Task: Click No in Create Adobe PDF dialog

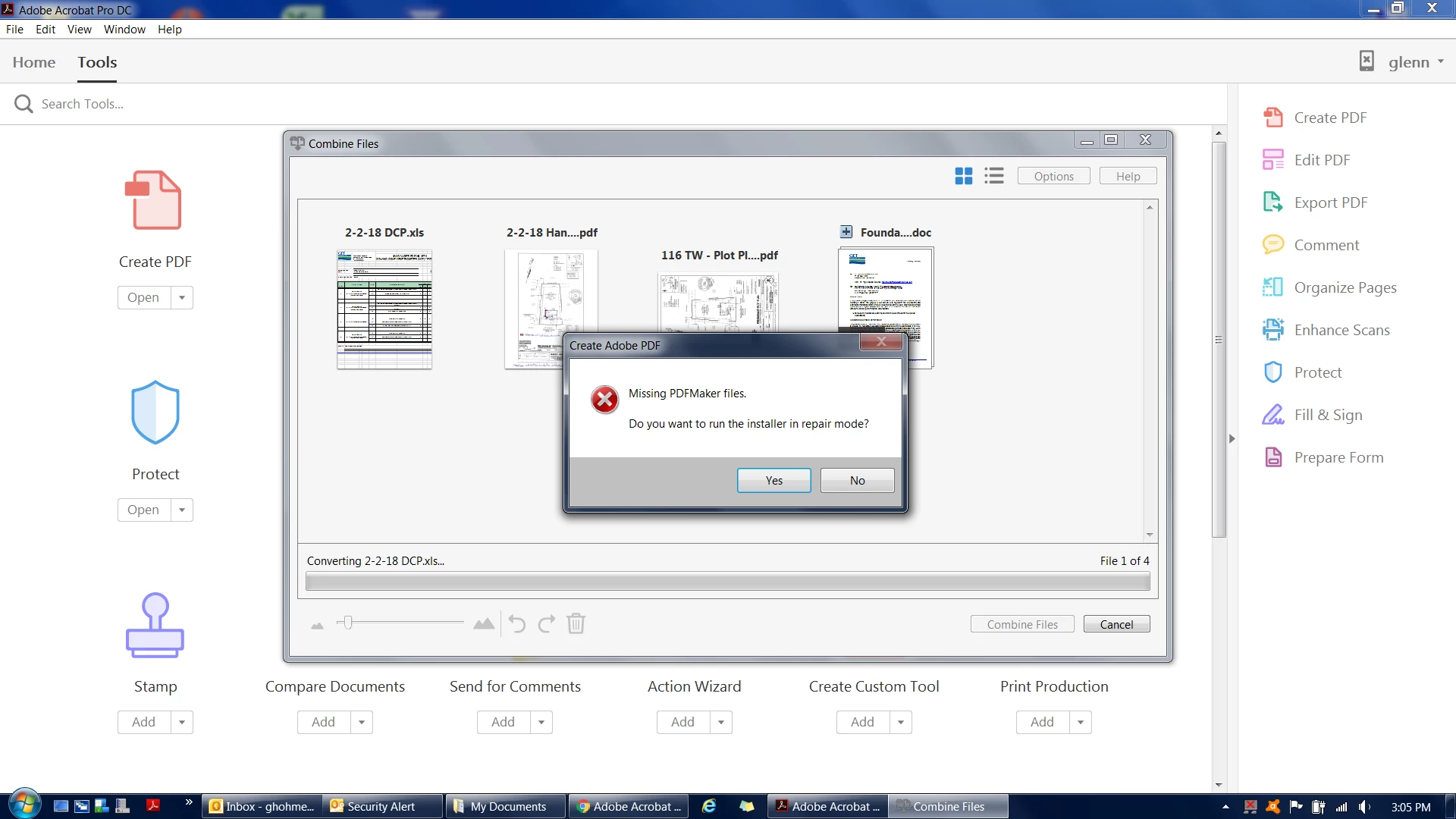Action: 857,480
